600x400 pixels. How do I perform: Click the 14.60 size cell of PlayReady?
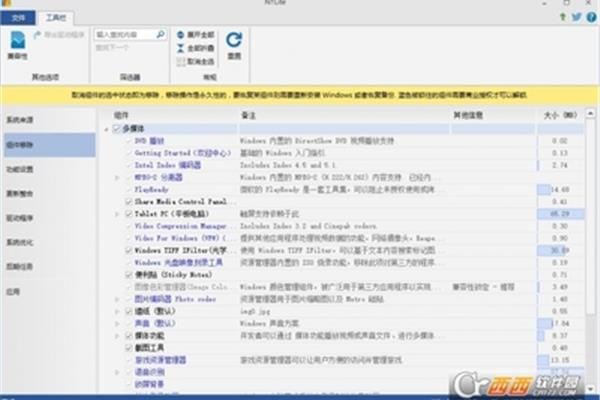pyautogui.click(x=560, y=189)
